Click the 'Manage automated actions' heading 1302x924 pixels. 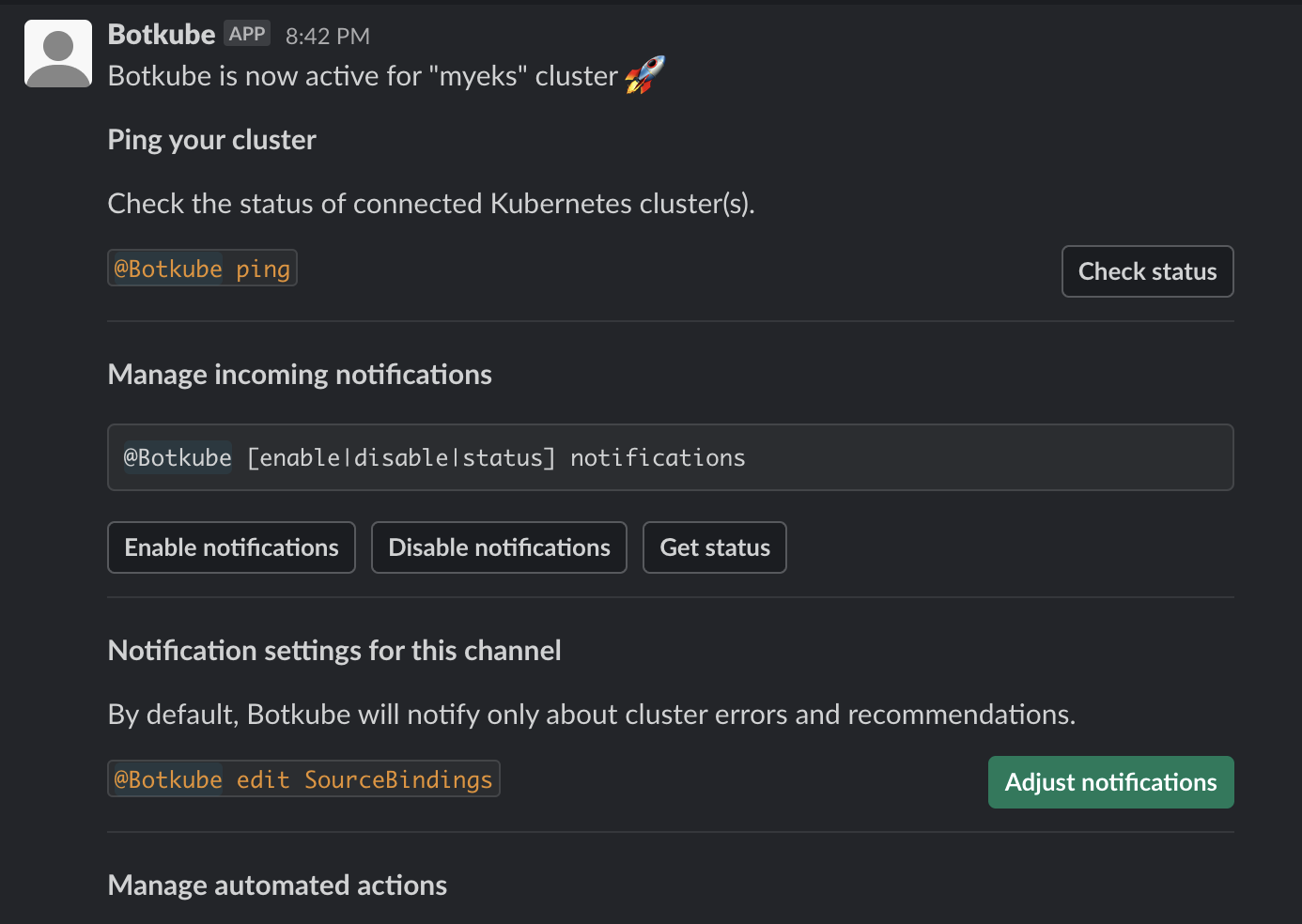[x=277, y=885]
